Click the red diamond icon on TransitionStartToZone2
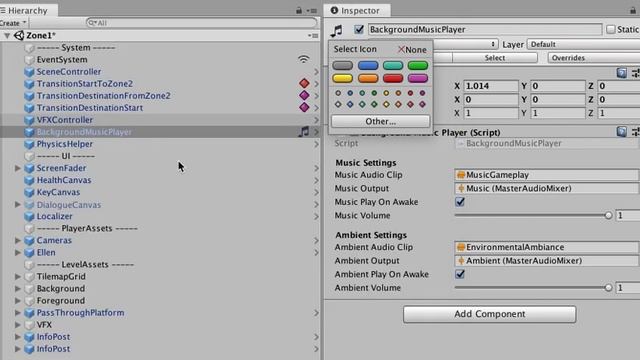Screen dimensions: 640x360 (304, 83)
